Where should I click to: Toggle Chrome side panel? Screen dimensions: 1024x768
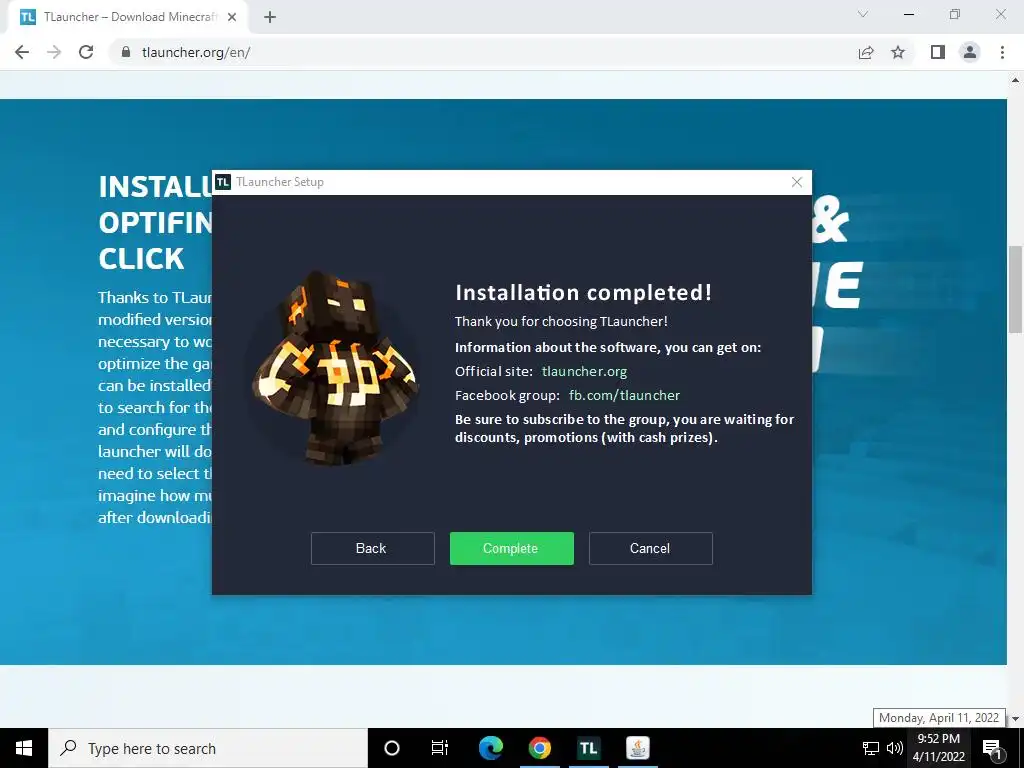[x=938, y=52]
